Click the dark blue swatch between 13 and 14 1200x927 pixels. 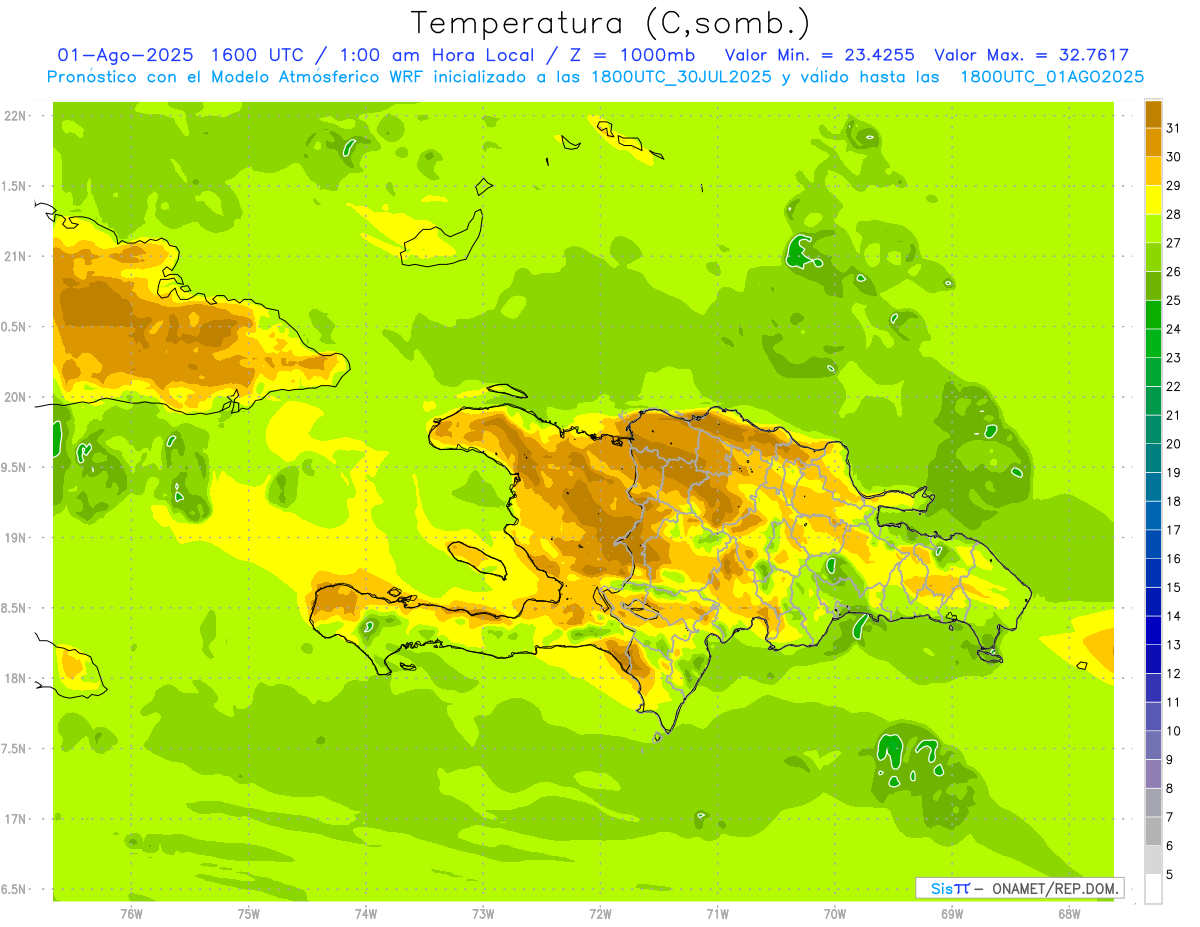(1153, 630)
